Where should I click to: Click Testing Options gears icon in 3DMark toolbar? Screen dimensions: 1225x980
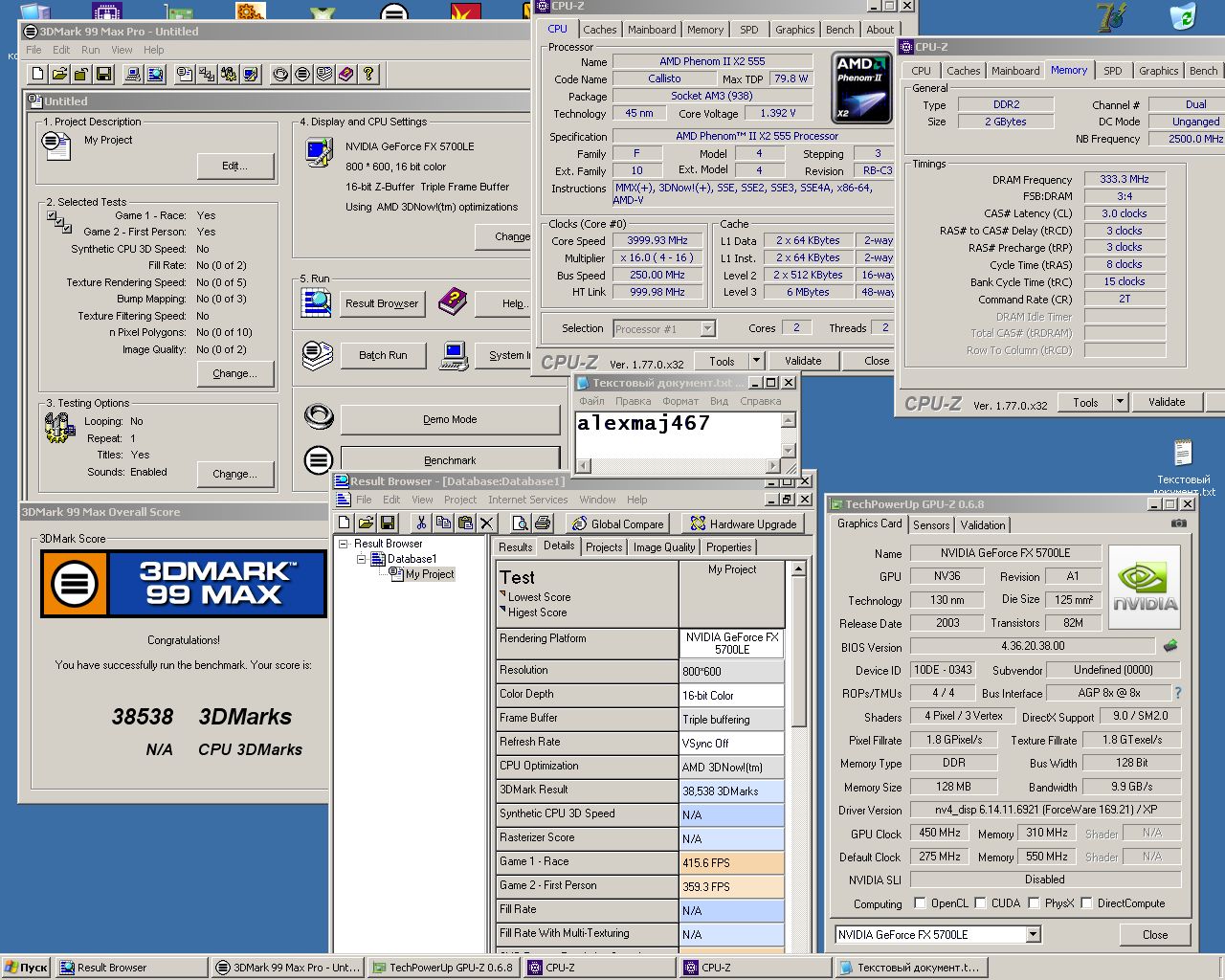[x=229, y=74]
